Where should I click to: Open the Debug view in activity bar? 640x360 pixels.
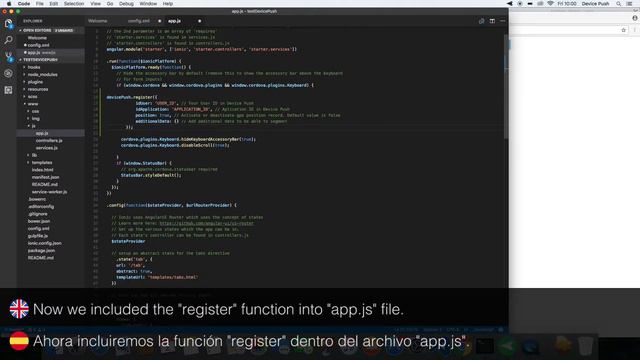point(8,73)
